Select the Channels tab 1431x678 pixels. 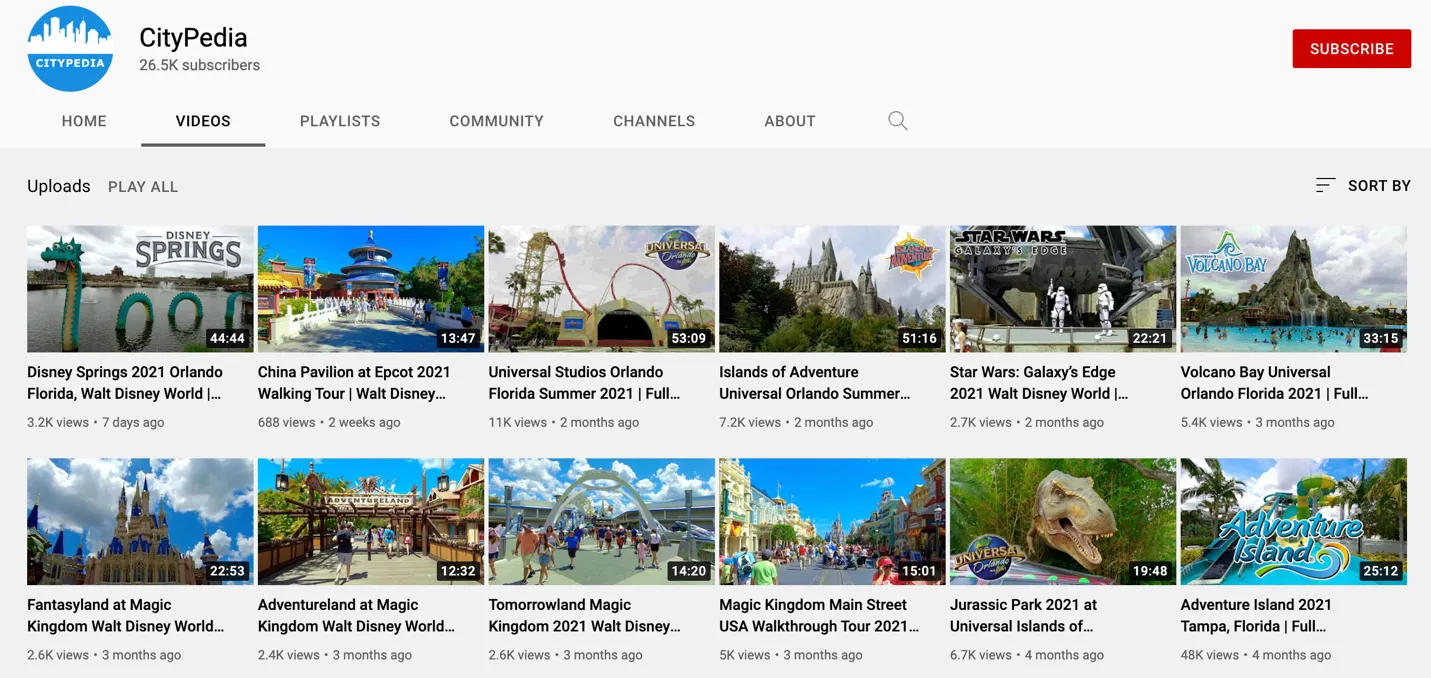pos(654,121)
